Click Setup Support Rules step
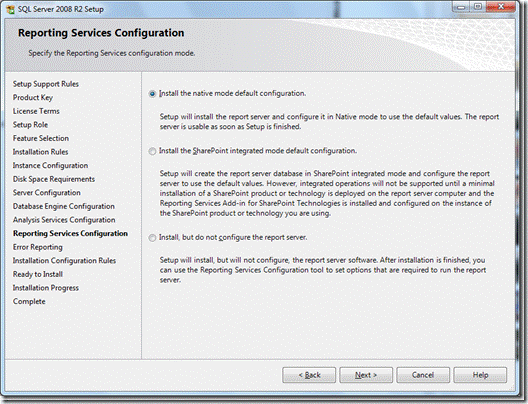 pos(46,84)
